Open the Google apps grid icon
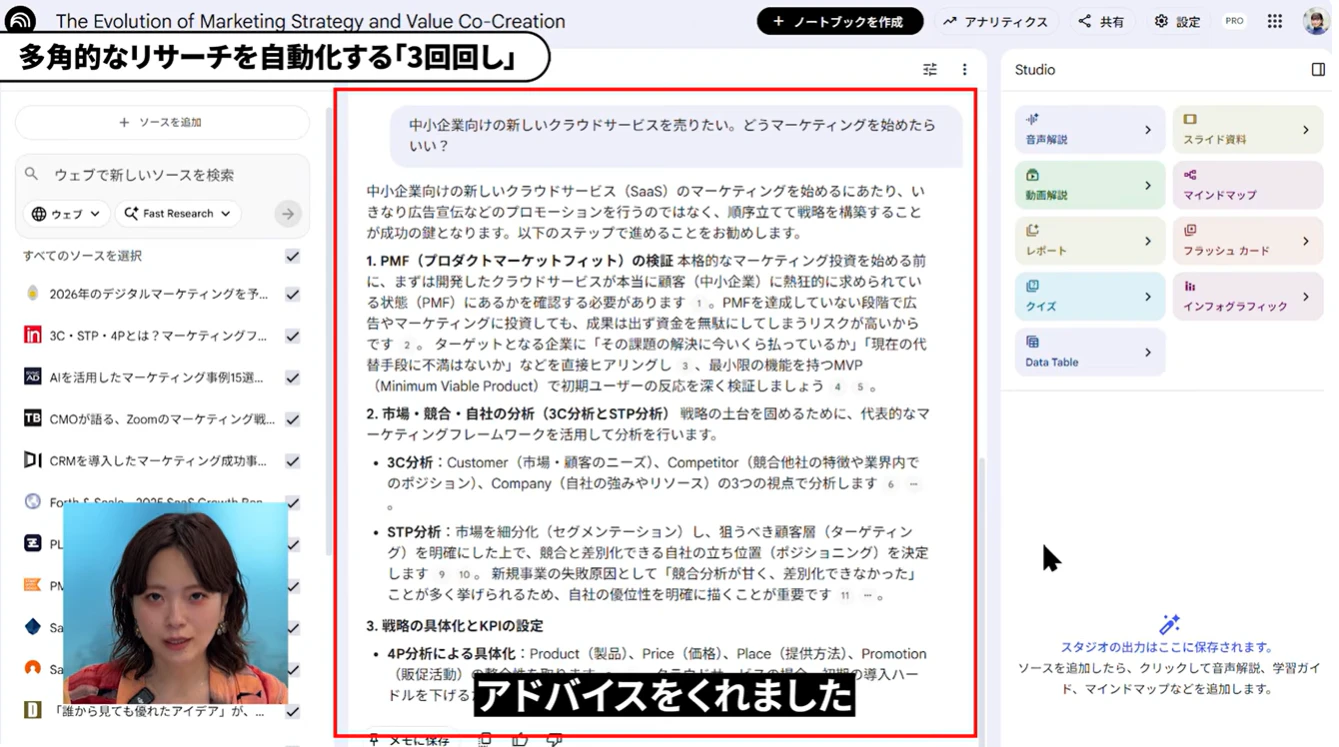Screen dimensions: 1339x747 click(1275, 21)
